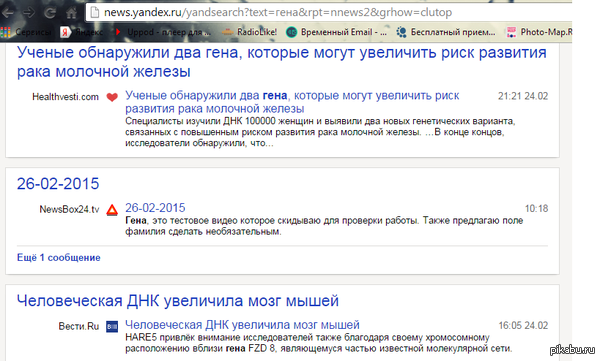
Task: Click the Бесплатный прием bookmark favicon
Action: tap(401, 33)
